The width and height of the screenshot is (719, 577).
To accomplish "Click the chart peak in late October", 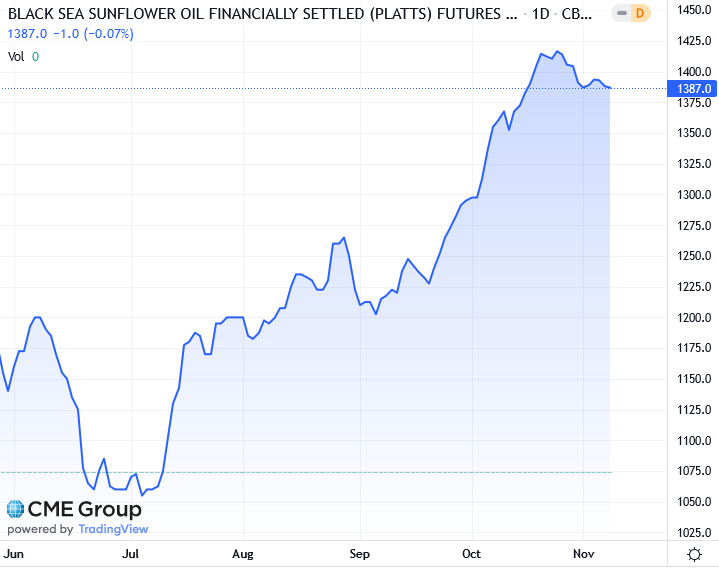I will coord(557,51).
